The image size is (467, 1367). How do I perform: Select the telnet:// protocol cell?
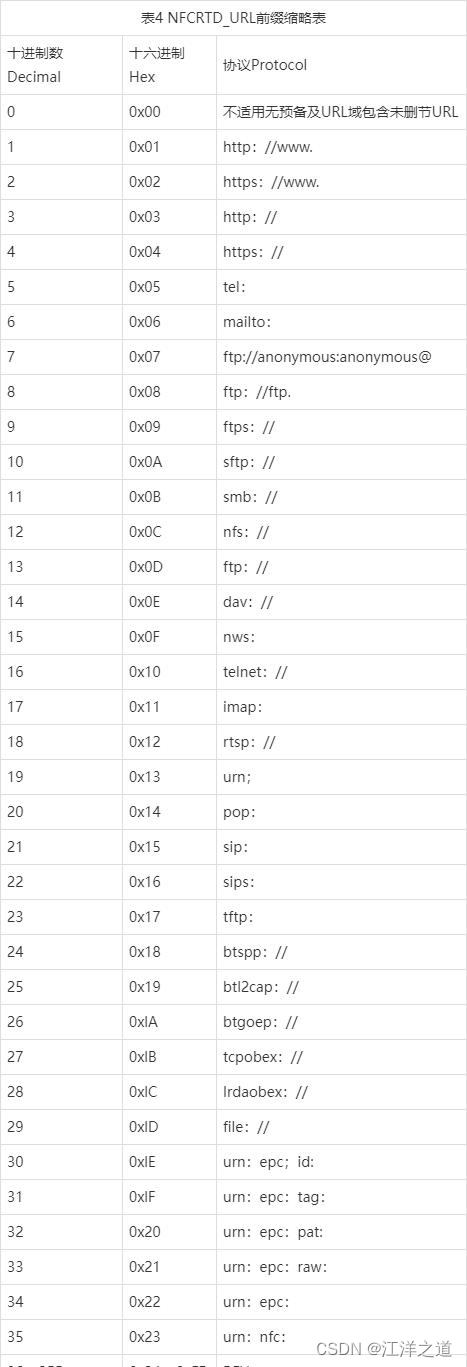(x=341, y=672)
